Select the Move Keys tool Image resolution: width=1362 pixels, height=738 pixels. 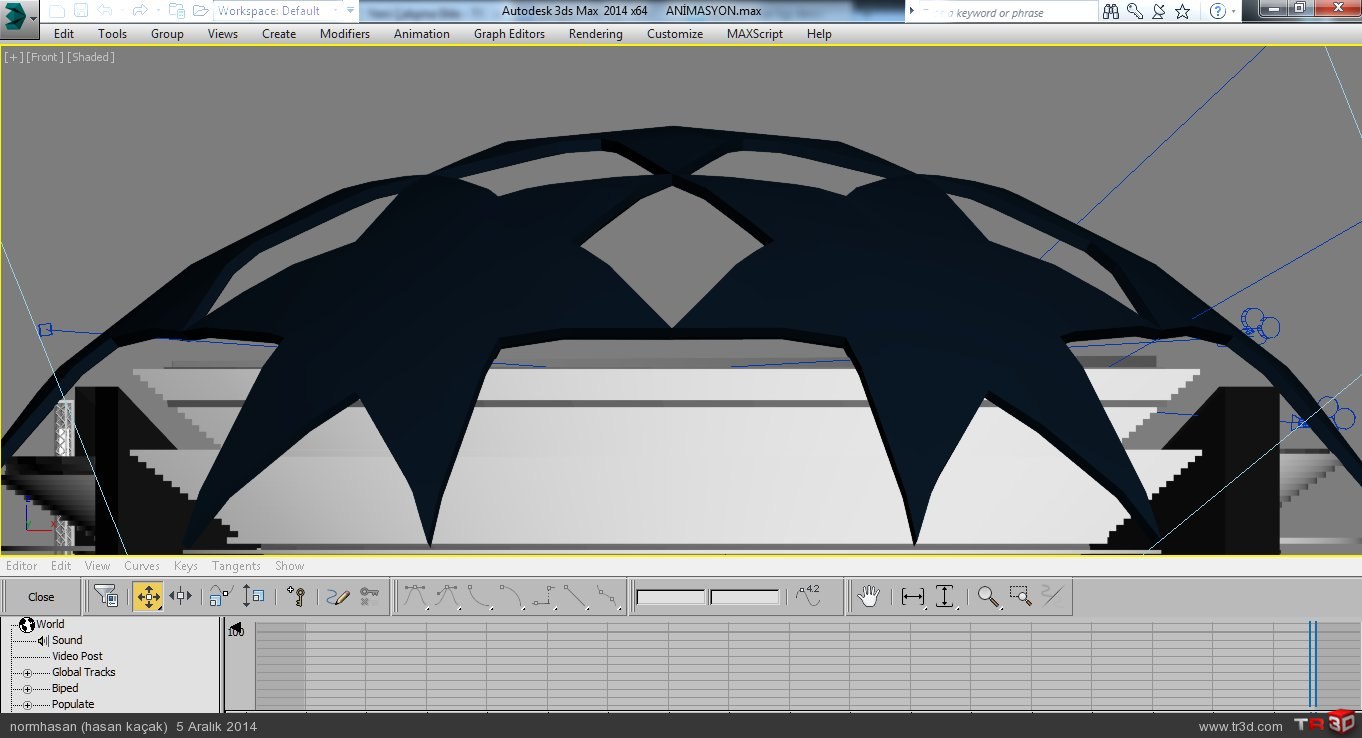coord(147,596)
